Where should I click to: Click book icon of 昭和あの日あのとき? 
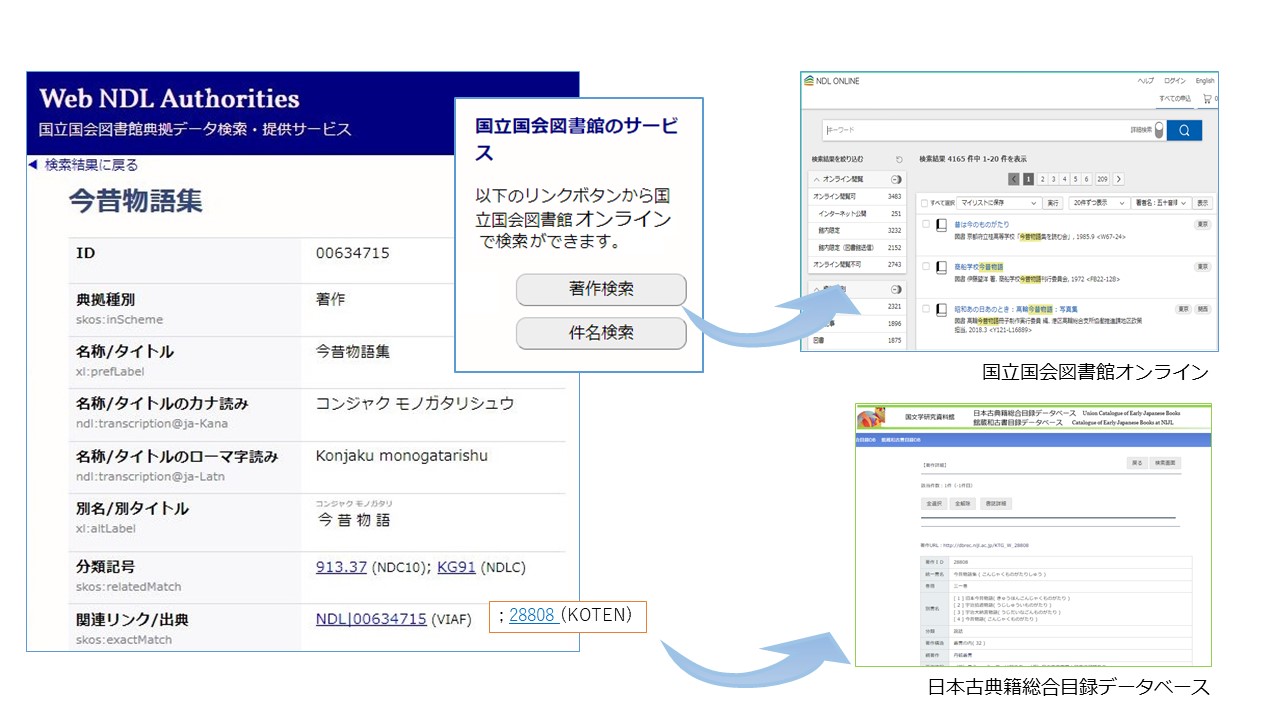click(941, 310)
